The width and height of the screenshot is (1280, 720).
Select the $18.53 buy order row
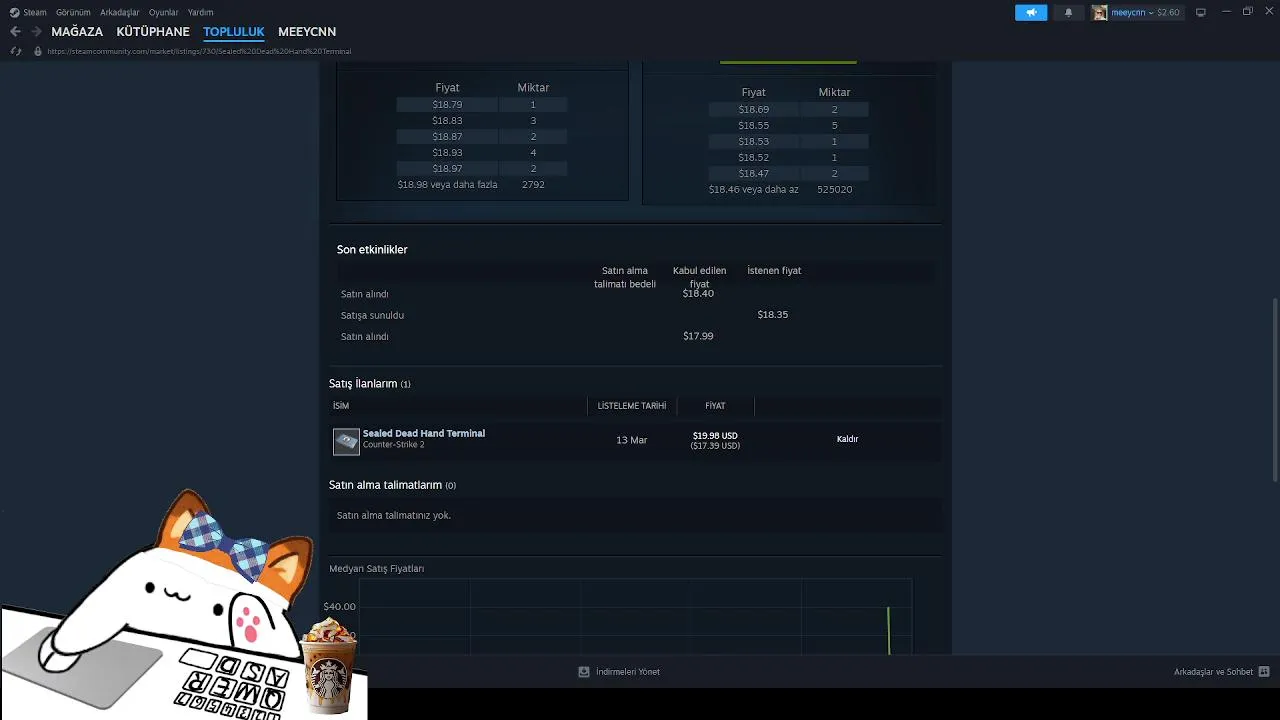(788, 141)
